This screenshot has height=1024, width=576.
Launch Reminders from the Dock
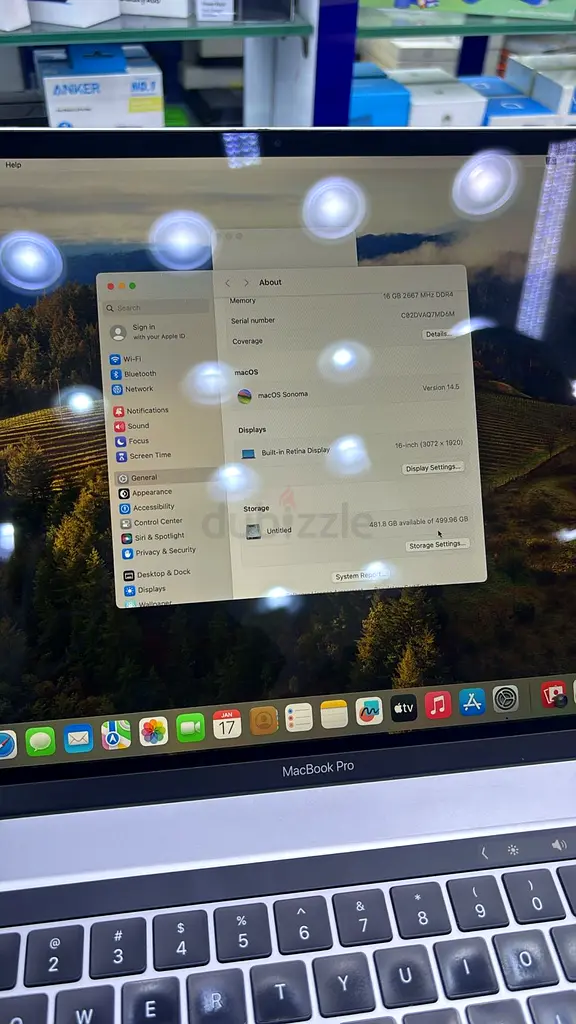(x=299, y=717)
